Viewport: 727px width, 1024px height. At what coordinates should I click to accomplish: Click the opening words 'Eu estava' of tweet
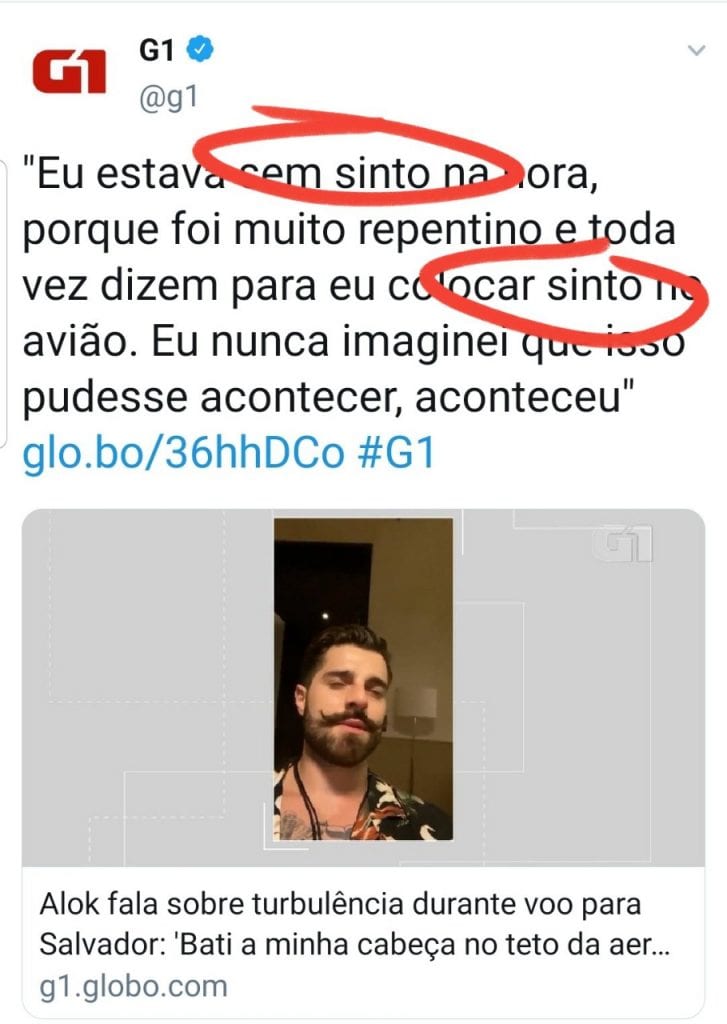[125, 174]
